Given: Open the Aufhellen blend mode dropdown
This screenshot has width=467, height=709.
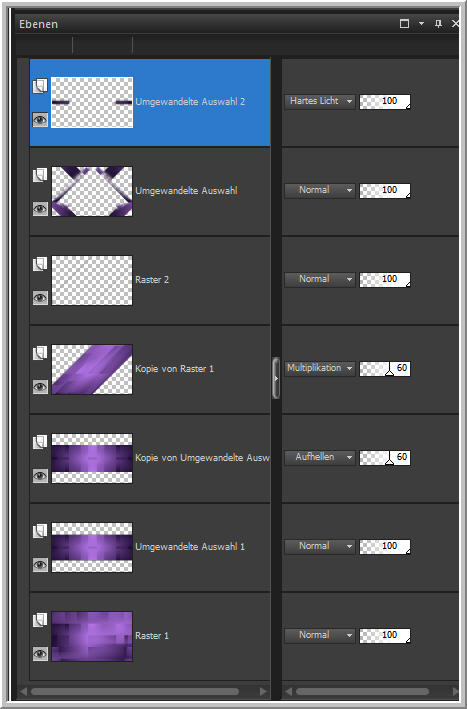Looking at the screenshot, I should [320, 457].
